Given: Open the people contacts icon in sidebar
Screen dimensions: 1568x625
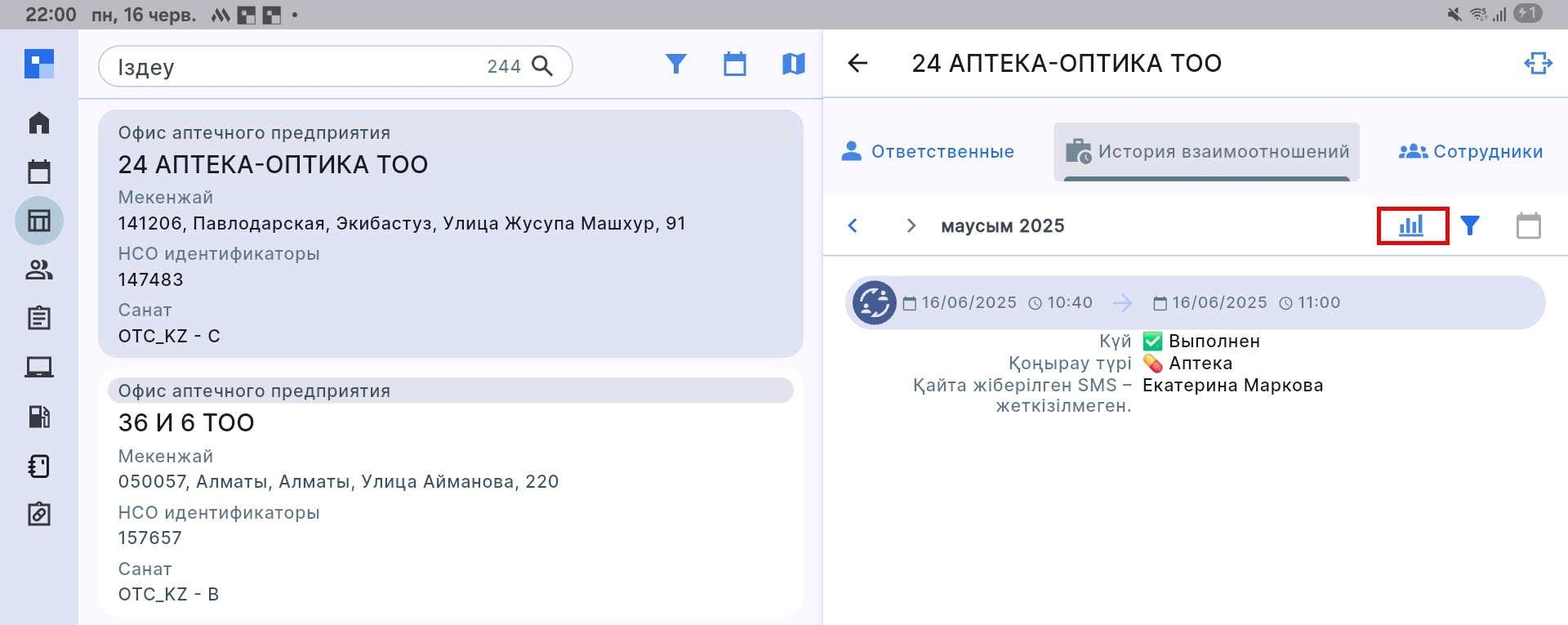Looking at the screenshot, I should pos(39,270).
